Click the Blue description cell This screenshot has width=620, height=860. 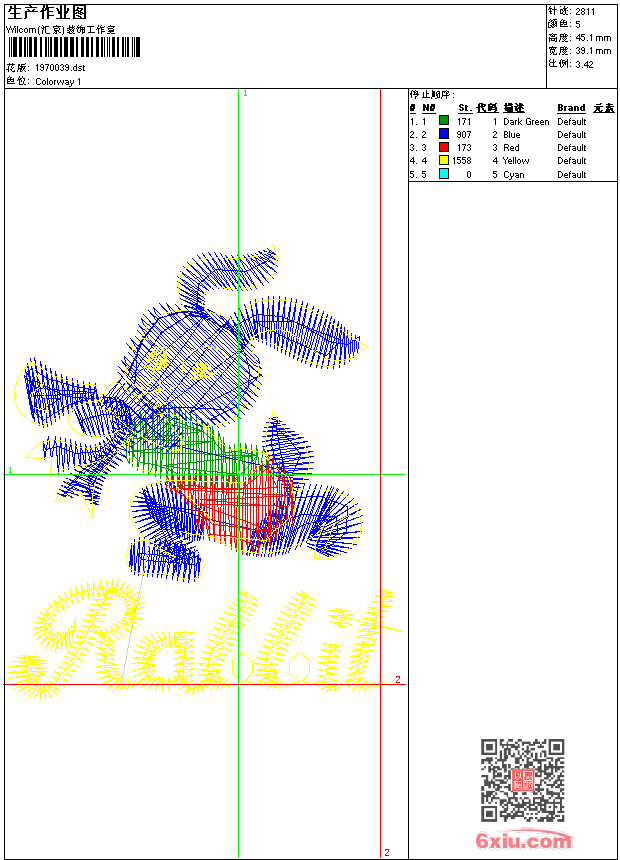pos(512,135)
